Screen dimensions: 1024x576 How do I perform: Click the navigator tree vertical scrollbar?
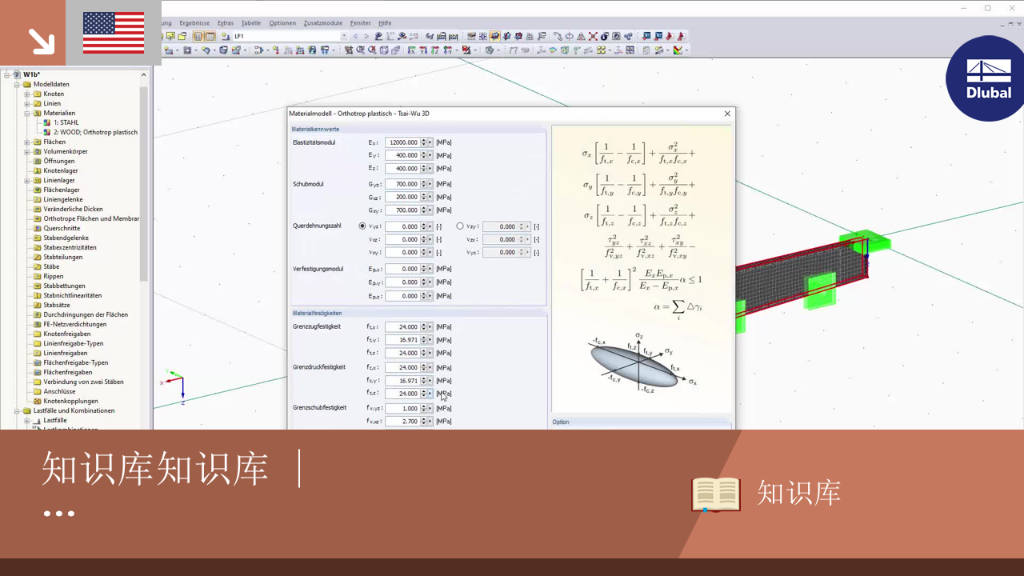(x=144, y=176)
